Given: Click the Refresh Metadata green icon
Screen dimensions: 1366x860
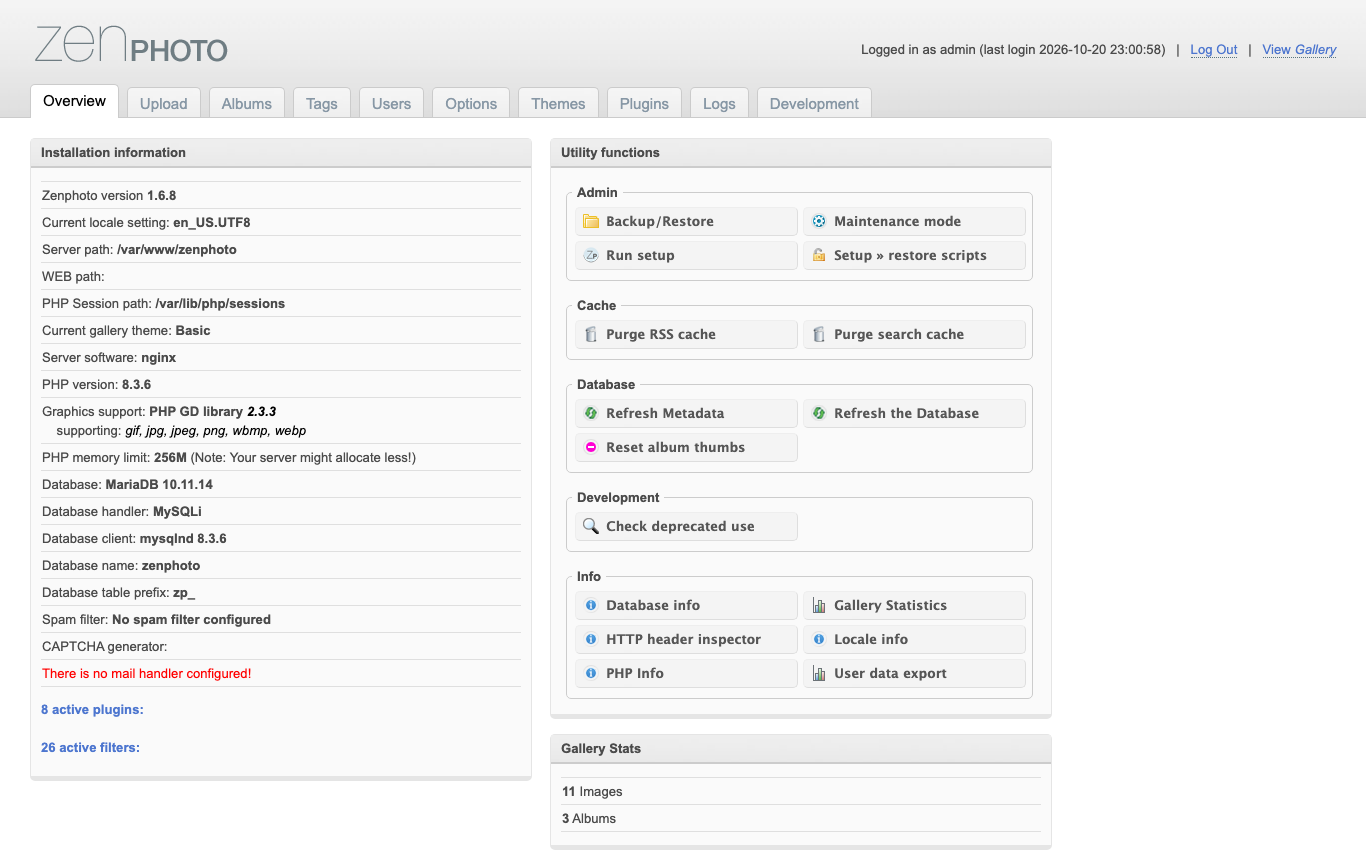Looking at the screenshot, I should [591, 413].
